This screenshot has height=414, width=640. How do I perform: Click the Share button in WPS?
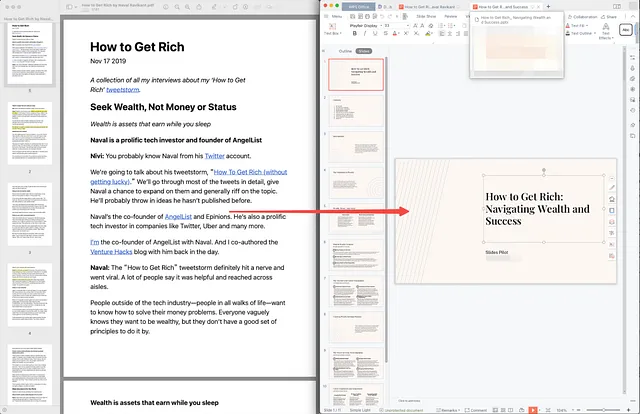coord(608,17)
